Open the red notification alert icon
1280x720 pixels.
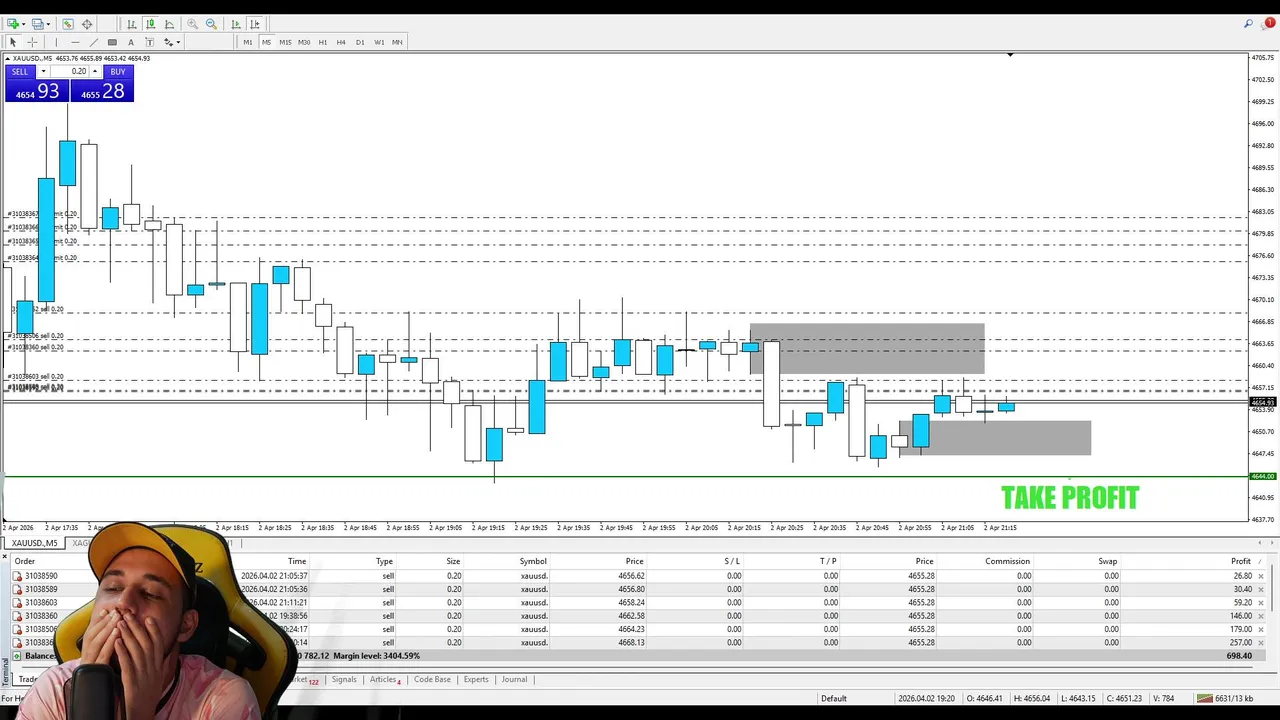point(1269,23)
